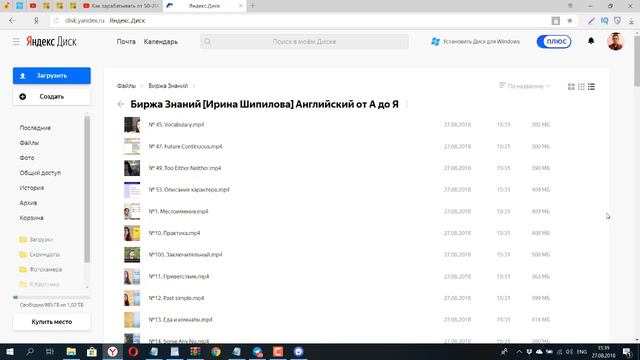Open Opera browser from taskbar
Image resolution: width=640 pixels, height=360 pixels.
pyautogui.click(x=133, y=351)
